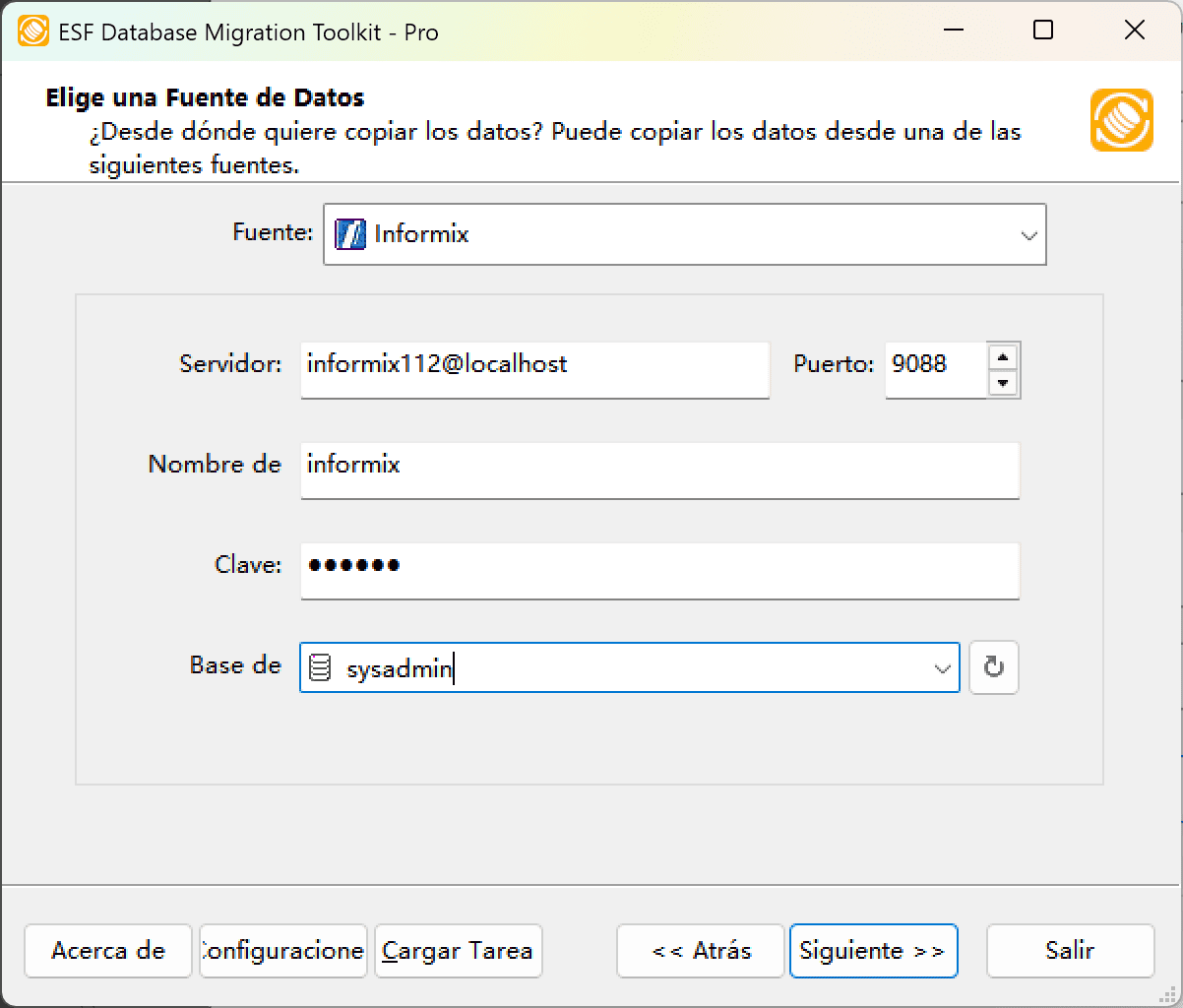The width and height of the screenshot is (1183, 1008).
Task: Click the Acerca de button
Action: tap(107, 951)
